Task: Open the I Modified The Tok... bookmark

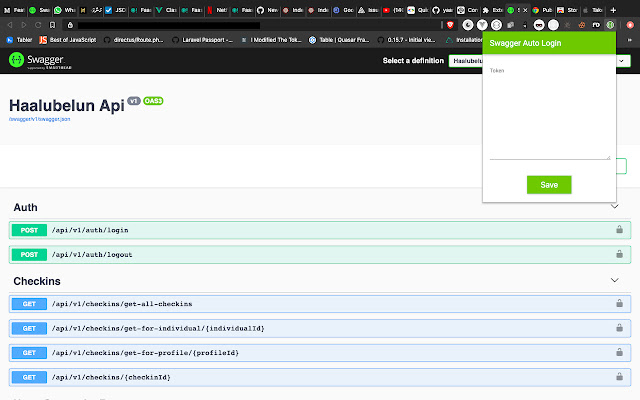Action: tap(271, 40)
